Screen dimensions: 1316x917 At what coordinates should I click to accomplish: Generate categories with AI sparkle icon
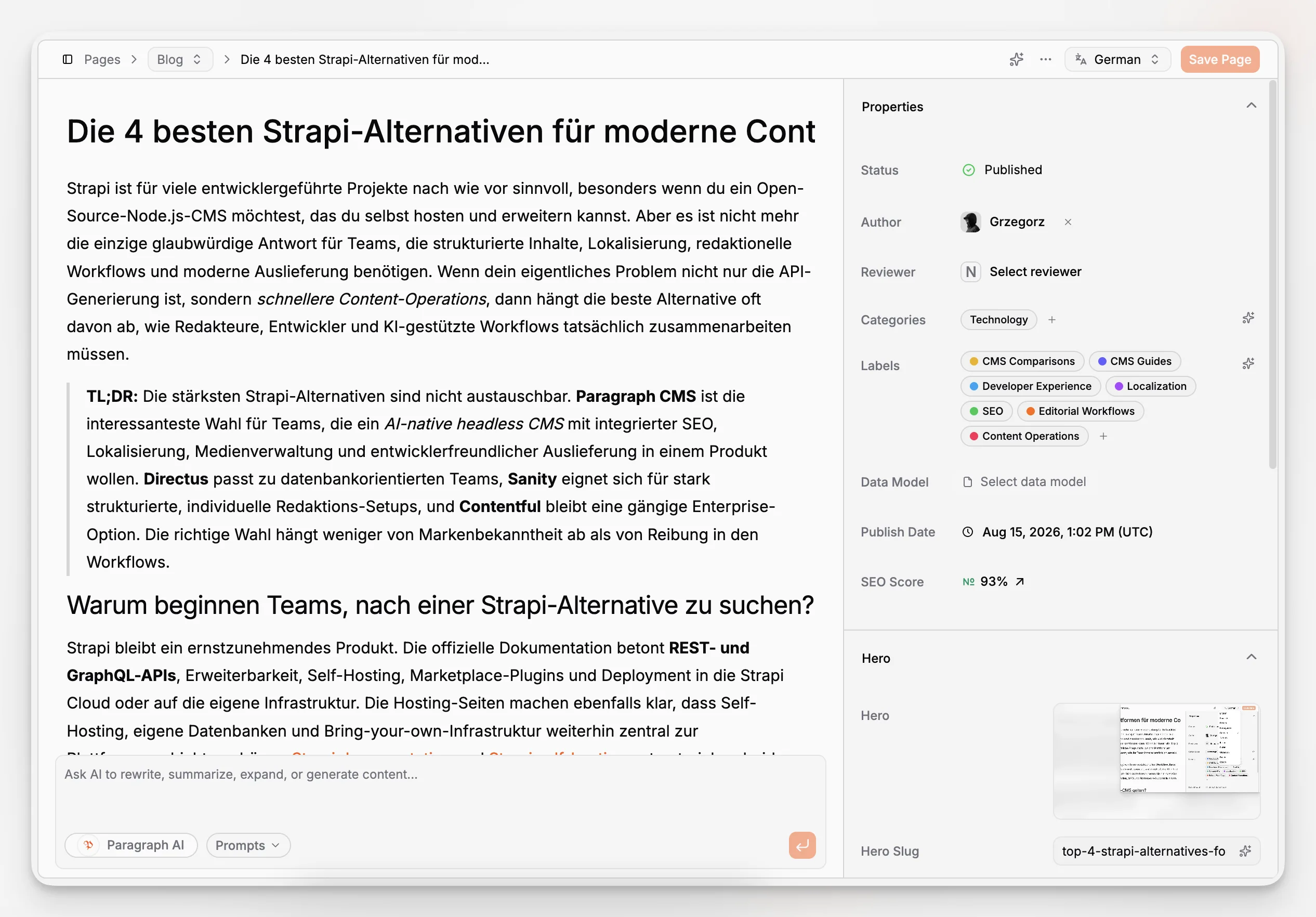click(x=1248, y=319)
